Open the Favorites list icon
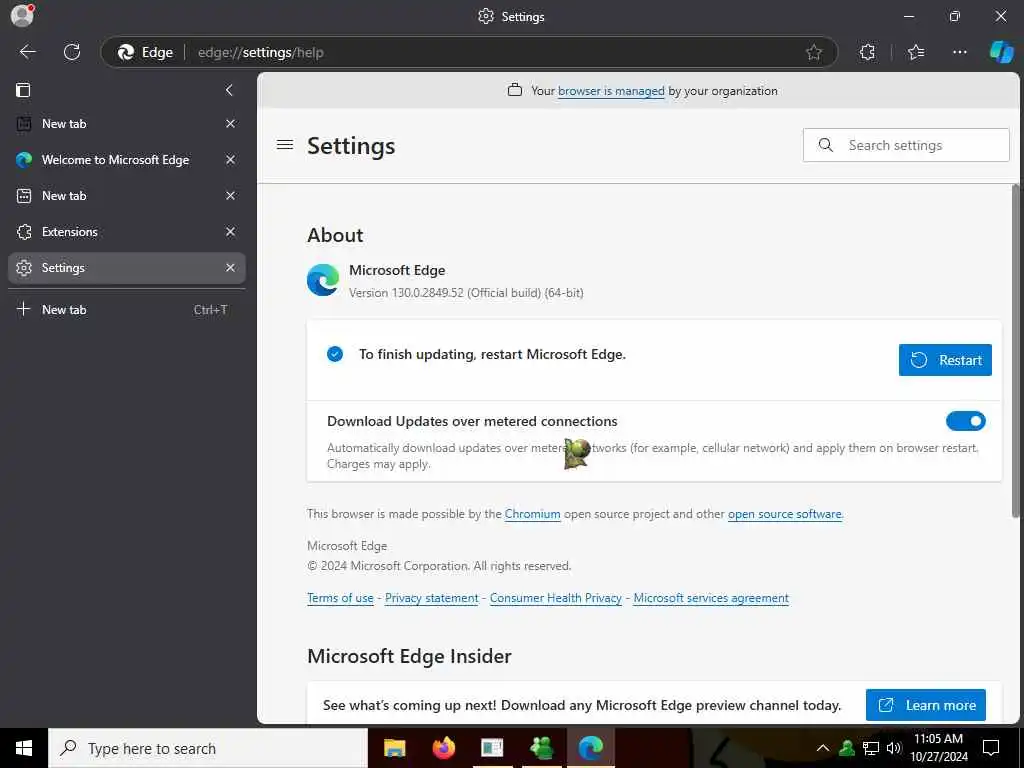The width and height of the screenshot is (1024, 768). click(916, 52)
